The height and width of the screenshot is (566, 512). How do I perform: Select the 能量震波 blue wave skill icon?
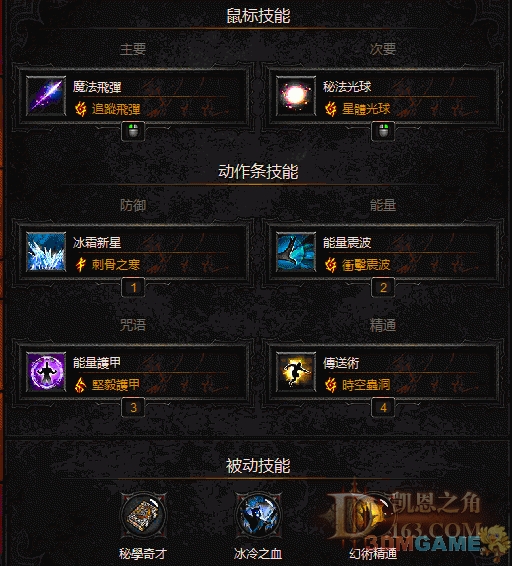pos(296,252)
